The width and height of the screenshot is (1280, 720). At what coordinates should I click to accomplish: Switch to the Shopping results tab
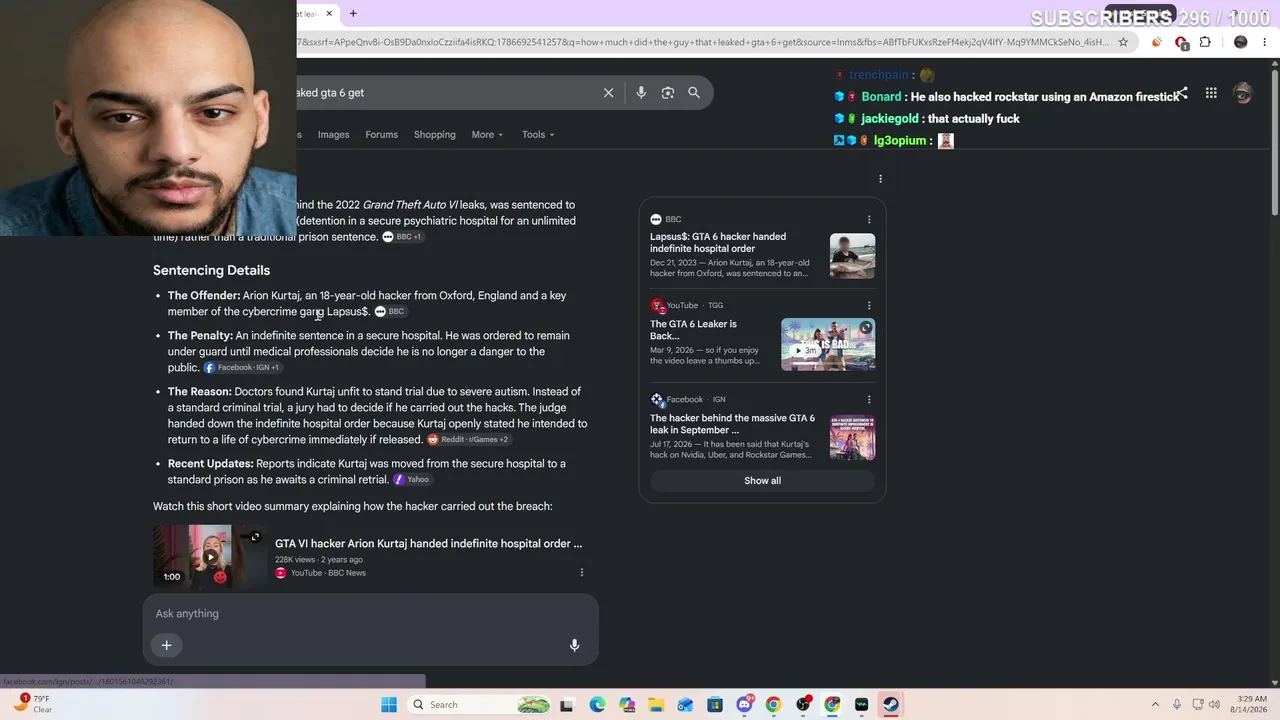pyautogui.click(x=435, y=135)
